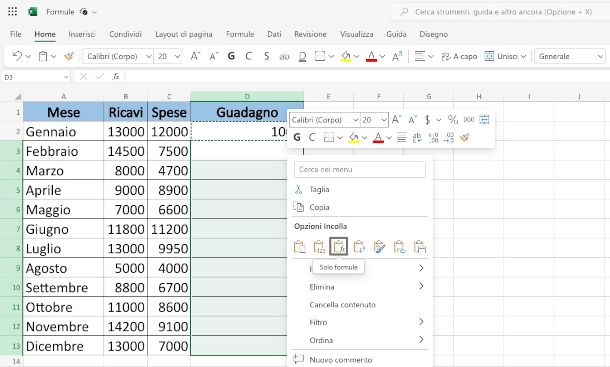Increase font size in the ribbon
Viewport: 610px width, 367px height.
[195, 56]
